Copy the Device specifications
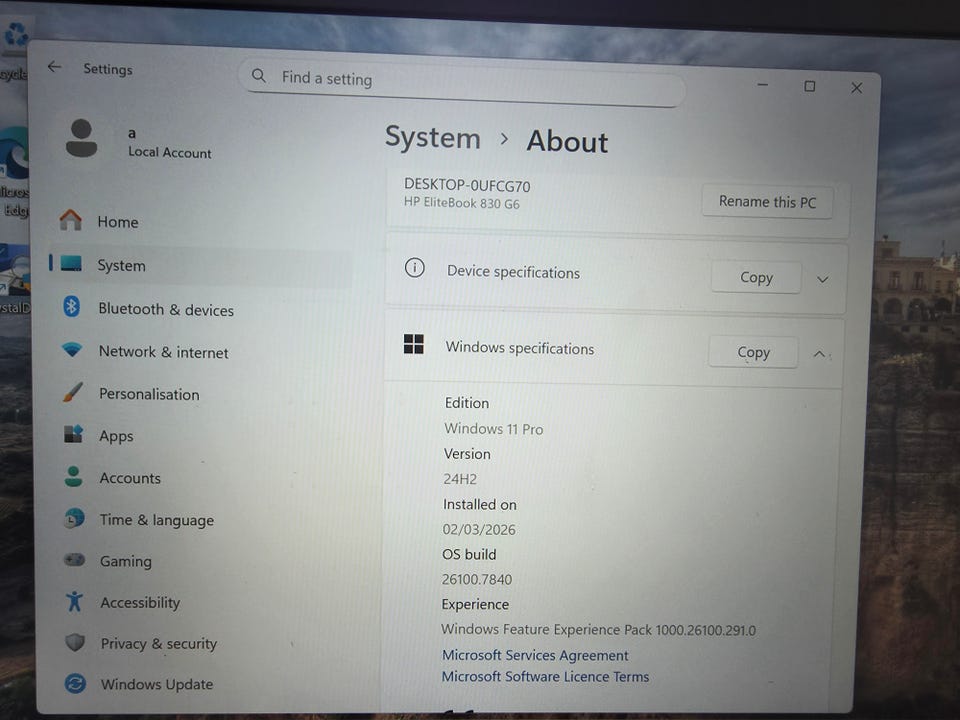The image size is (960, 720). (756, 277)
